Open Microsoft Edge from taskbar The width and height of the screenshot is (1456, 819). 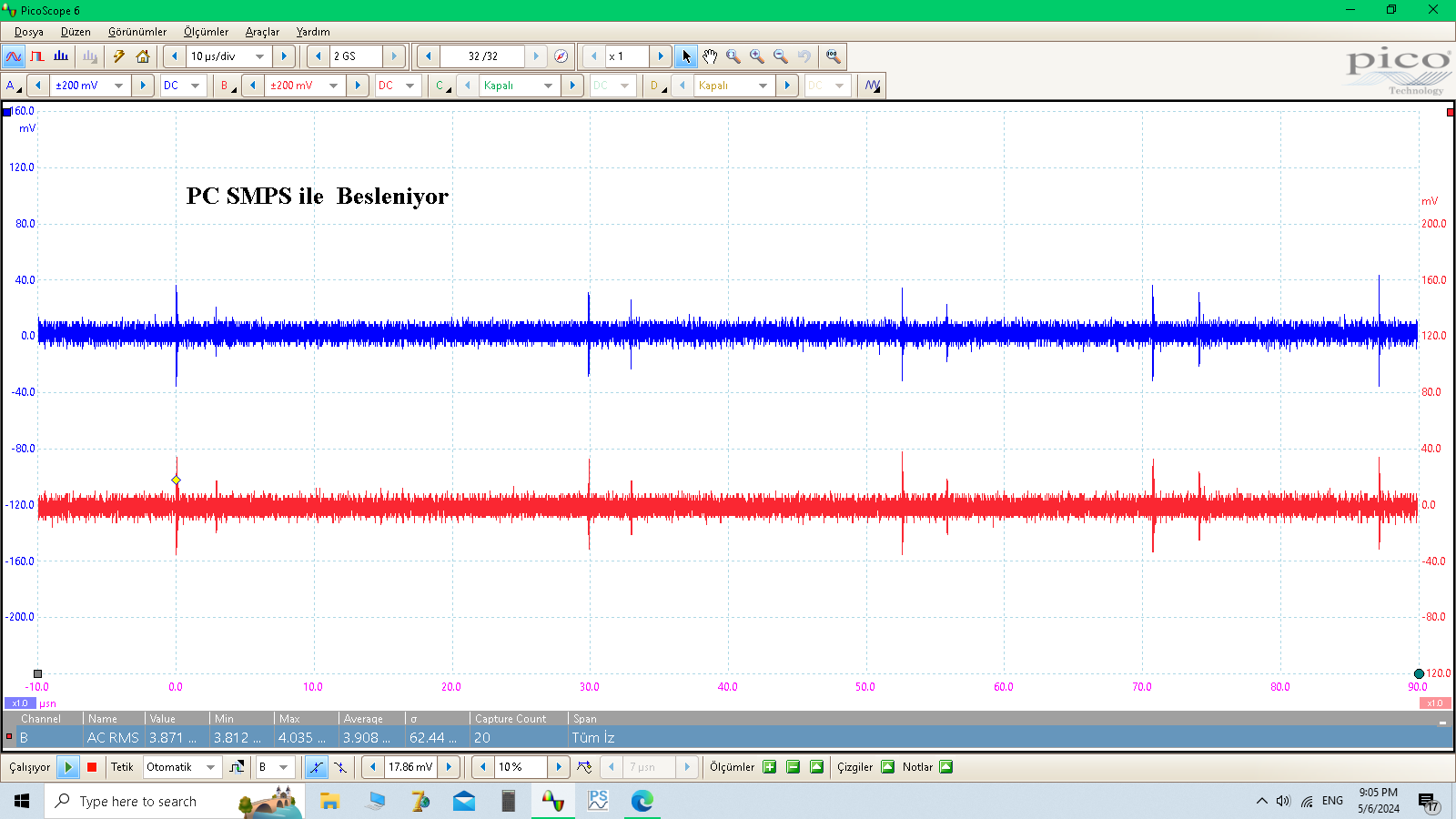642,801
